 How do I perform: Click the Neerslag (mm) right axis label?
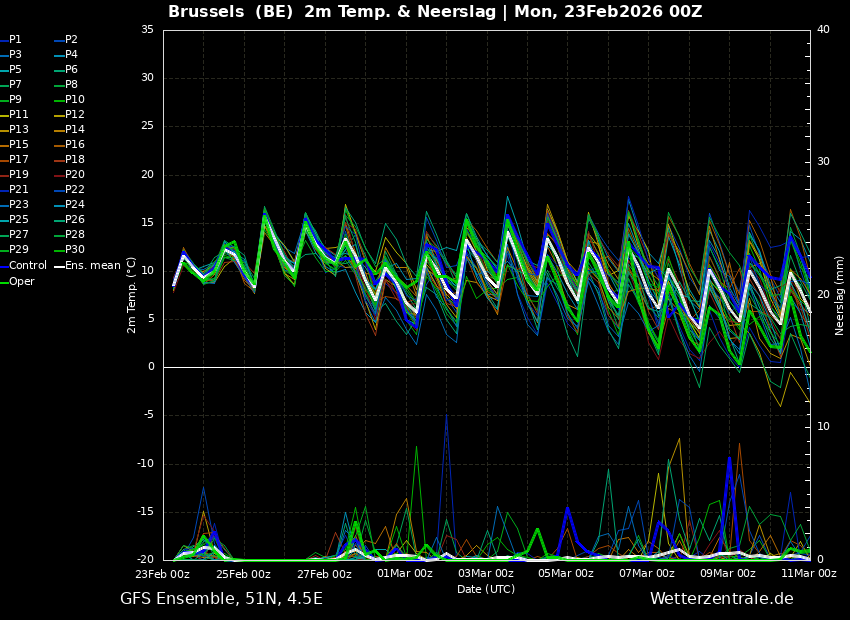click(x=840, y=295)
